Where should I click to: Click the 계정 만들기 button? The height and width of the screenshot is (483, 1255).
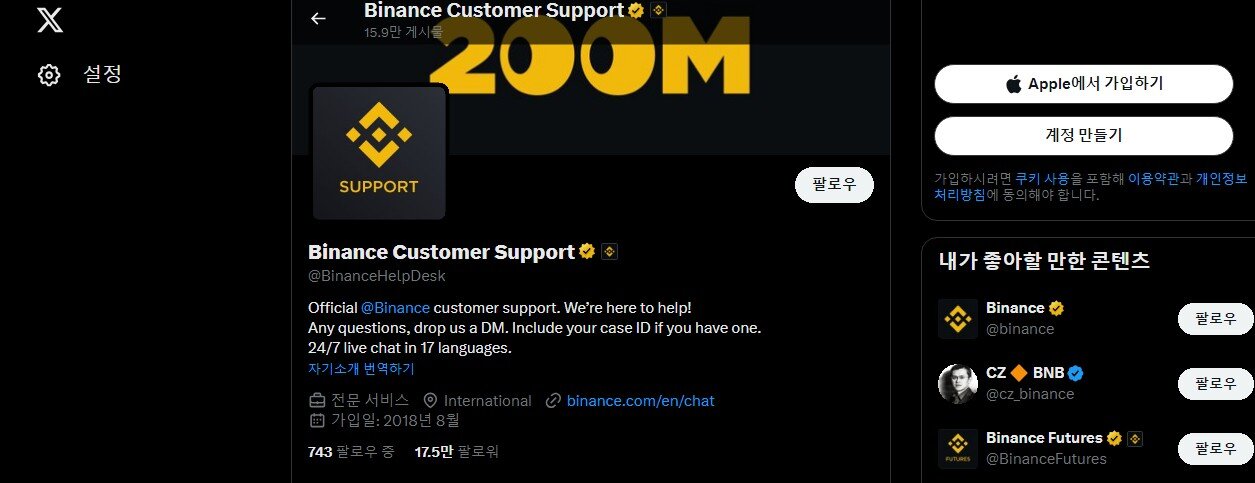pos(1084,136)
